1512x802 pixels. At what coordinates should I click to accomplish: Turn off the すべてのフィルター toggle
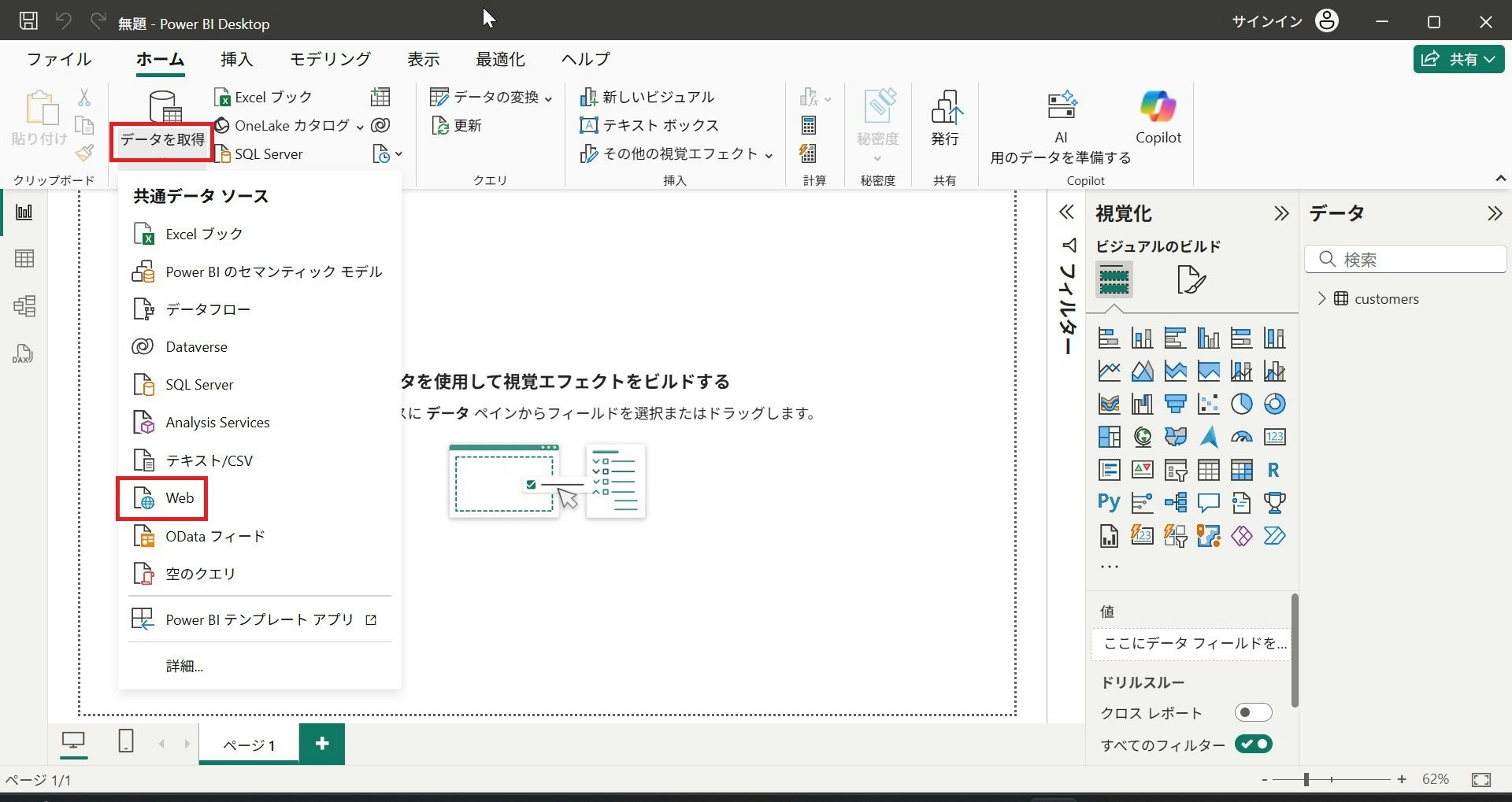click(x=1253, y=745)
